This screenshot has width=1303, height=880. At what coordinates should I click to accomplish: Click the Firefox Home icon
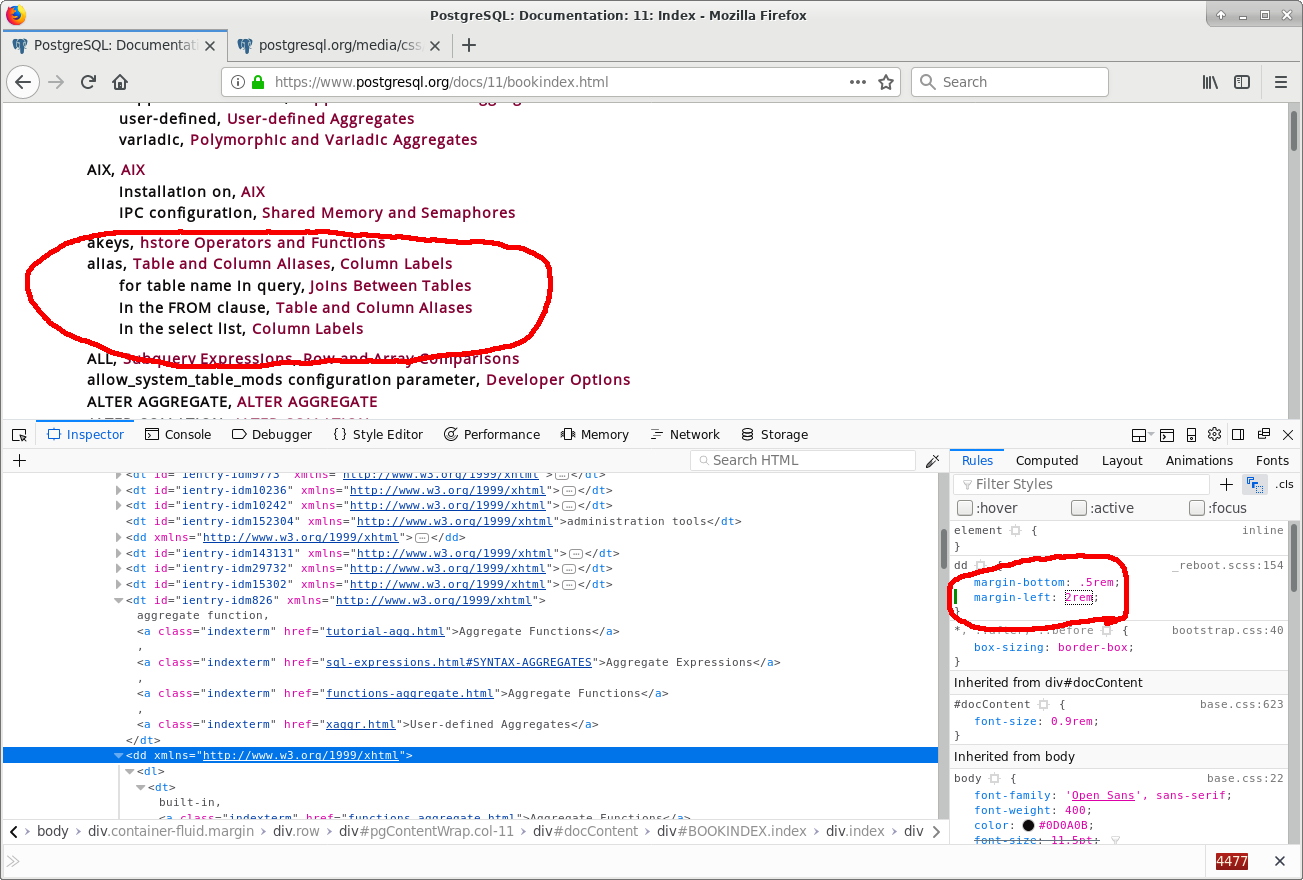(120, 82)
